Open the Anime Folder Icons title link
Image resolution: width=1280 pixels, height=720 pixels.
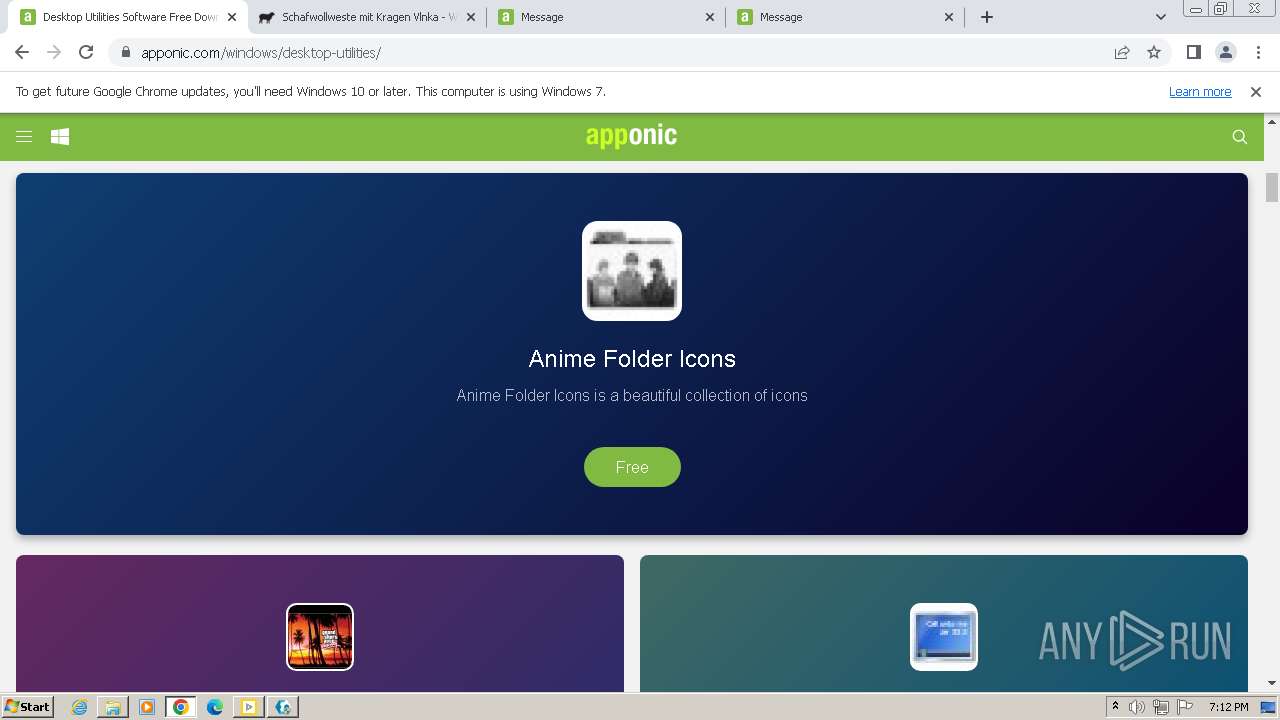(x=632, y=358)
